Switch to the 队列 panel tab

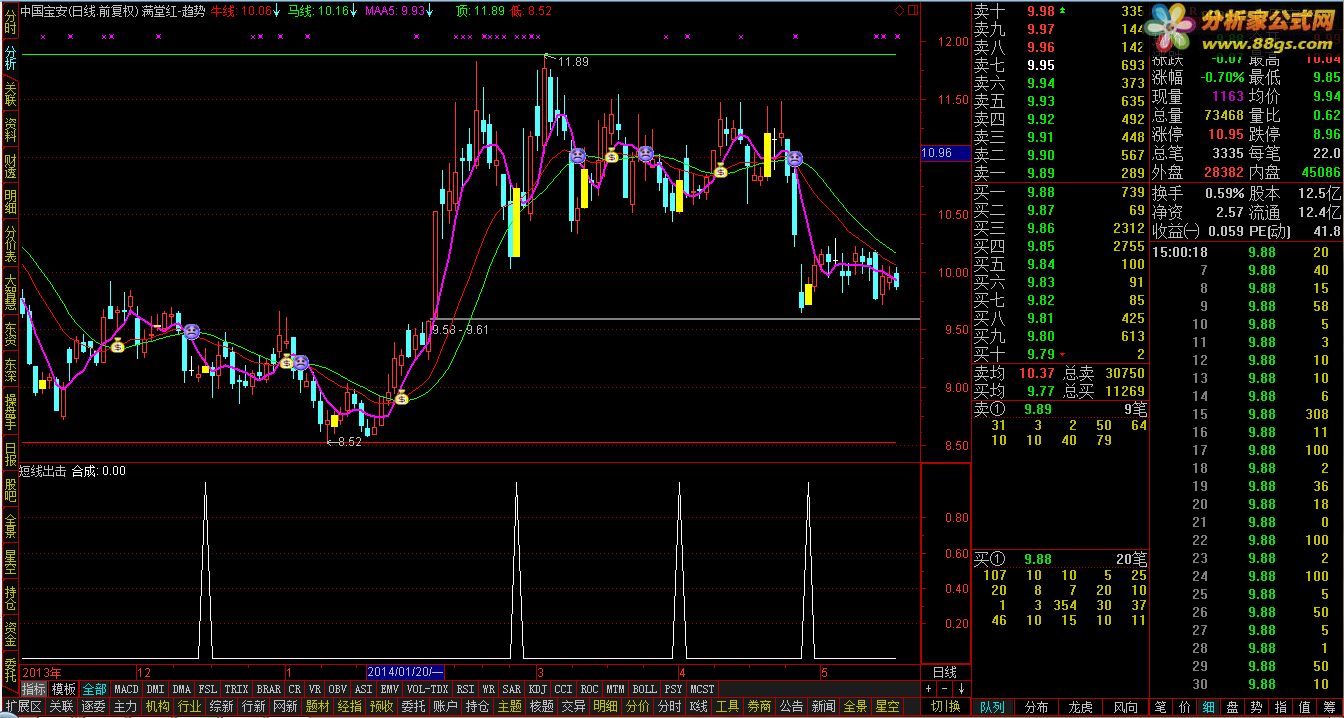click(x=992, y=707)
